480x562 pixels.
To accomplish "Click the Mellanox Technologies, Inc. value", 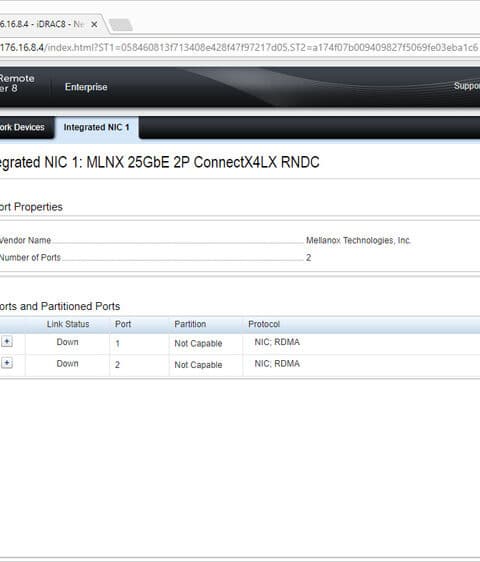I will tap(358, 240).
